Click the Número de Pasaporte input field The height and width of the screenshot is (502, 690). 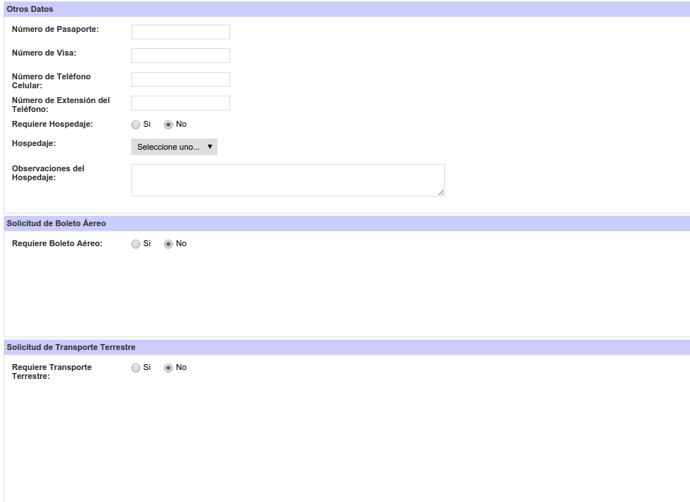180,32
